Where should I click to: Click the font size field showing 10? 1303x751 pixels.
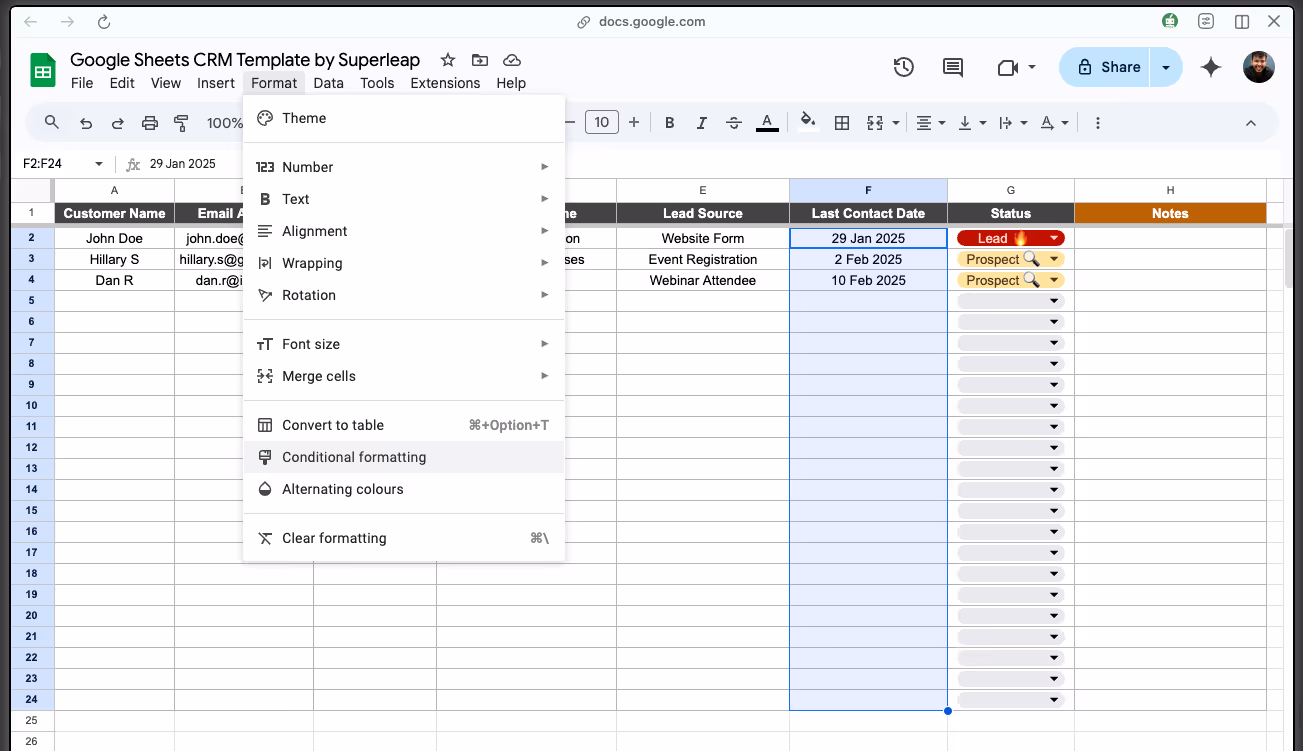(601, 123)
